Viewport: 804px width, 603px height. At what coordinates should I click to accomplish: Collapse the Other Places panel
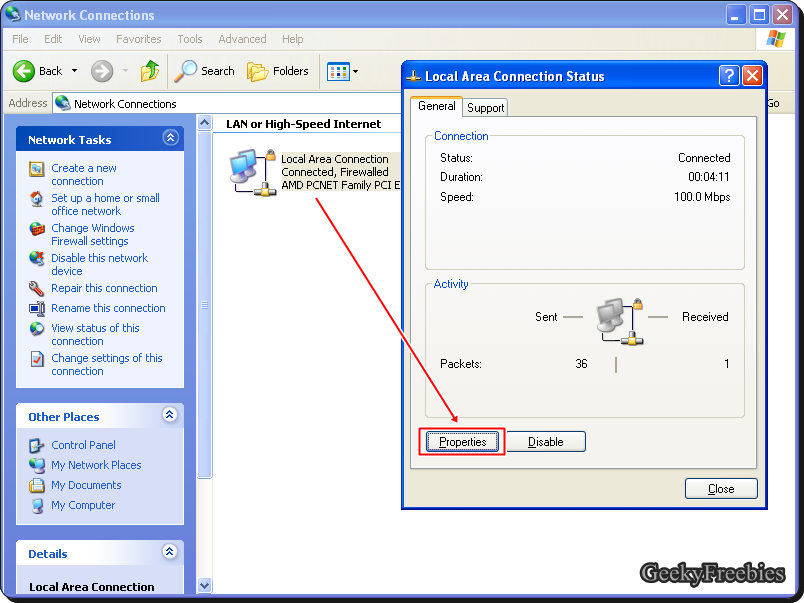point(170,414)
